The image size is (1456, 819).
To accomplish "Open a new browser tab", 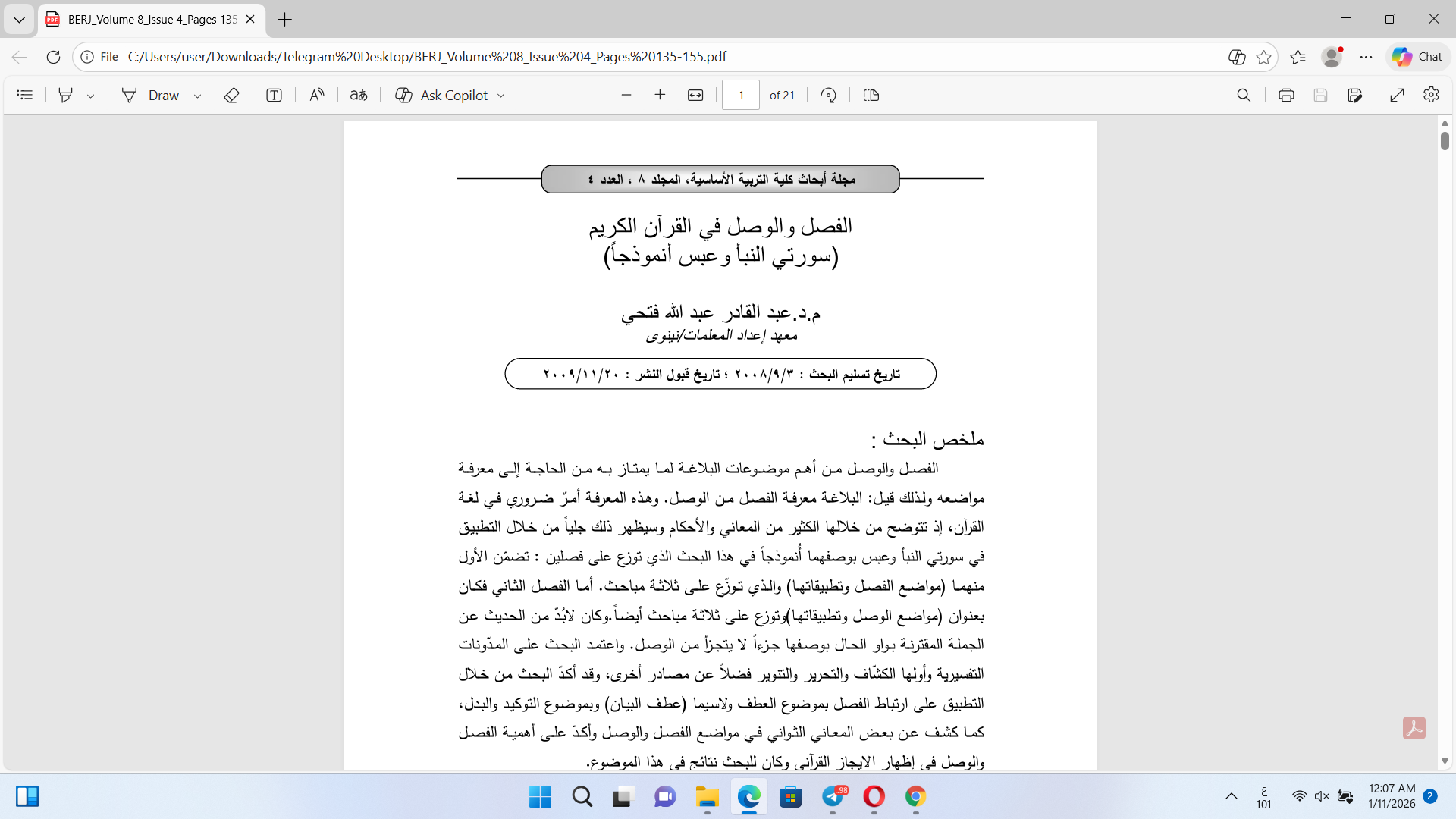I will point(285,20).
